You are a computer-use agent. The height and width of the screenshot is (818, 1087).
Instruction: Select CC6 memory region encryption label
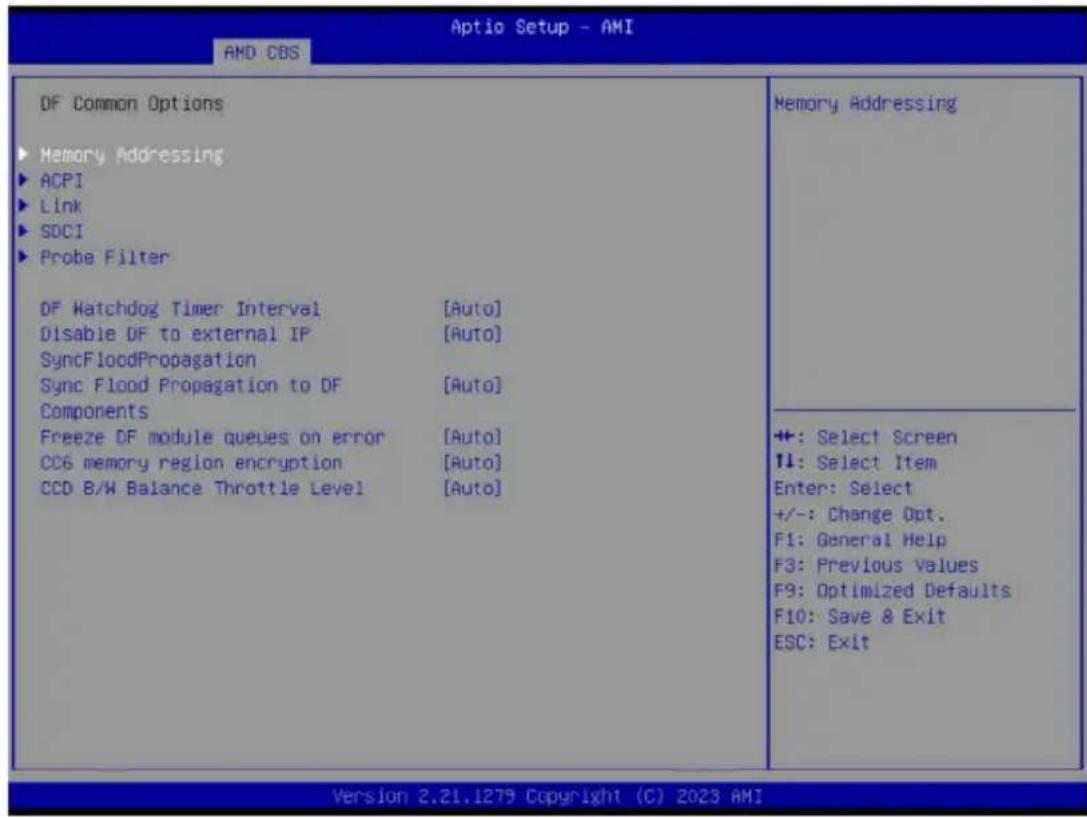click(x=191, y=462)
